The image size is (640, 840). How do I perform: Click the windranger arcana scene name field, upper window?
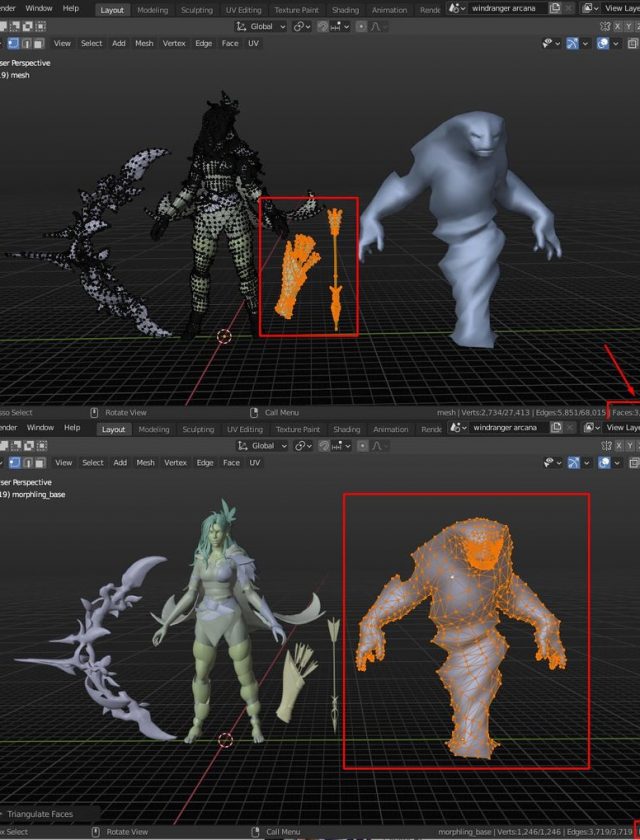[x=505, y=8]
